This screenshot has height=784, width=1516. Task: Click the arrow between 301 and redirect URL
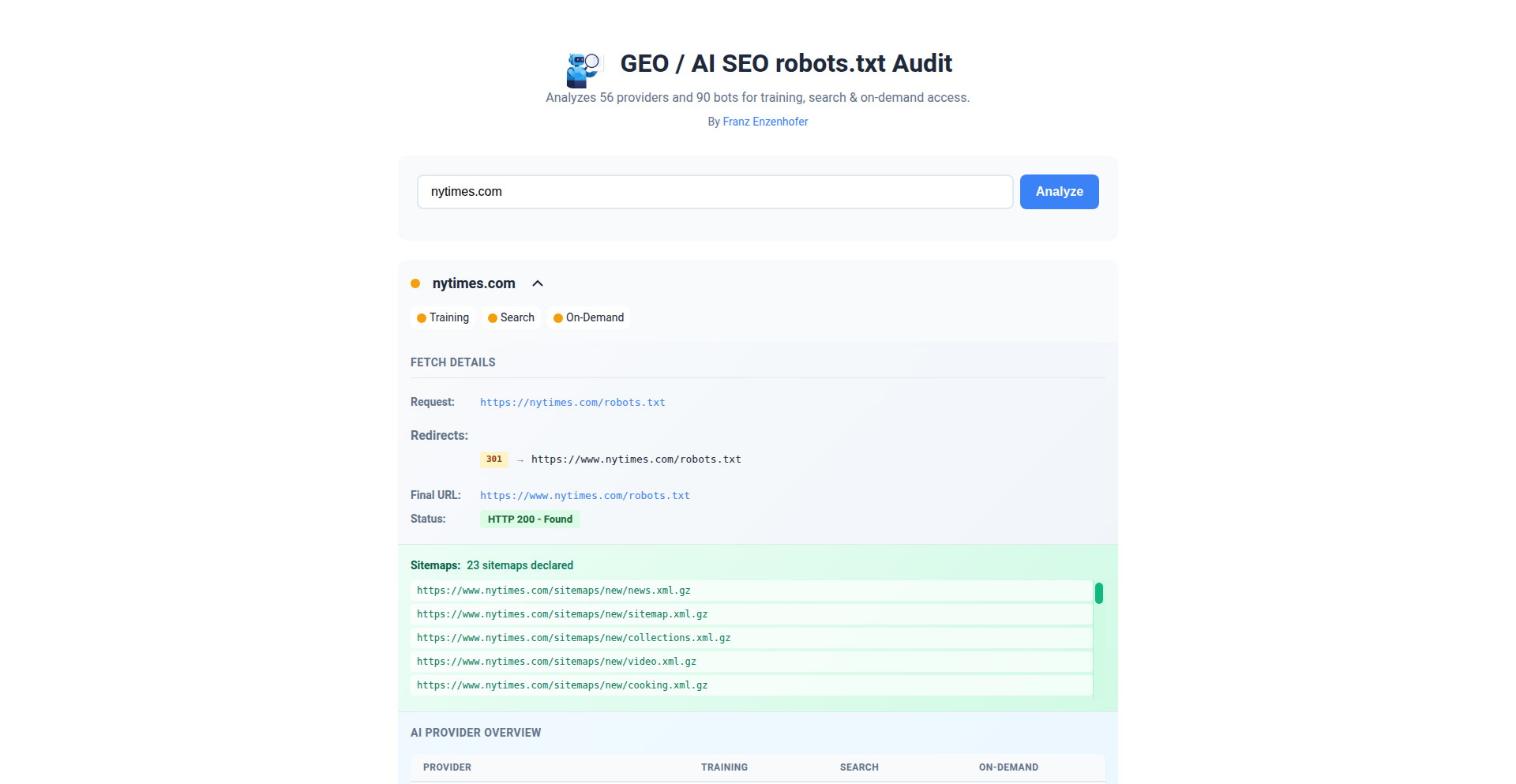(x=519, y=460)
